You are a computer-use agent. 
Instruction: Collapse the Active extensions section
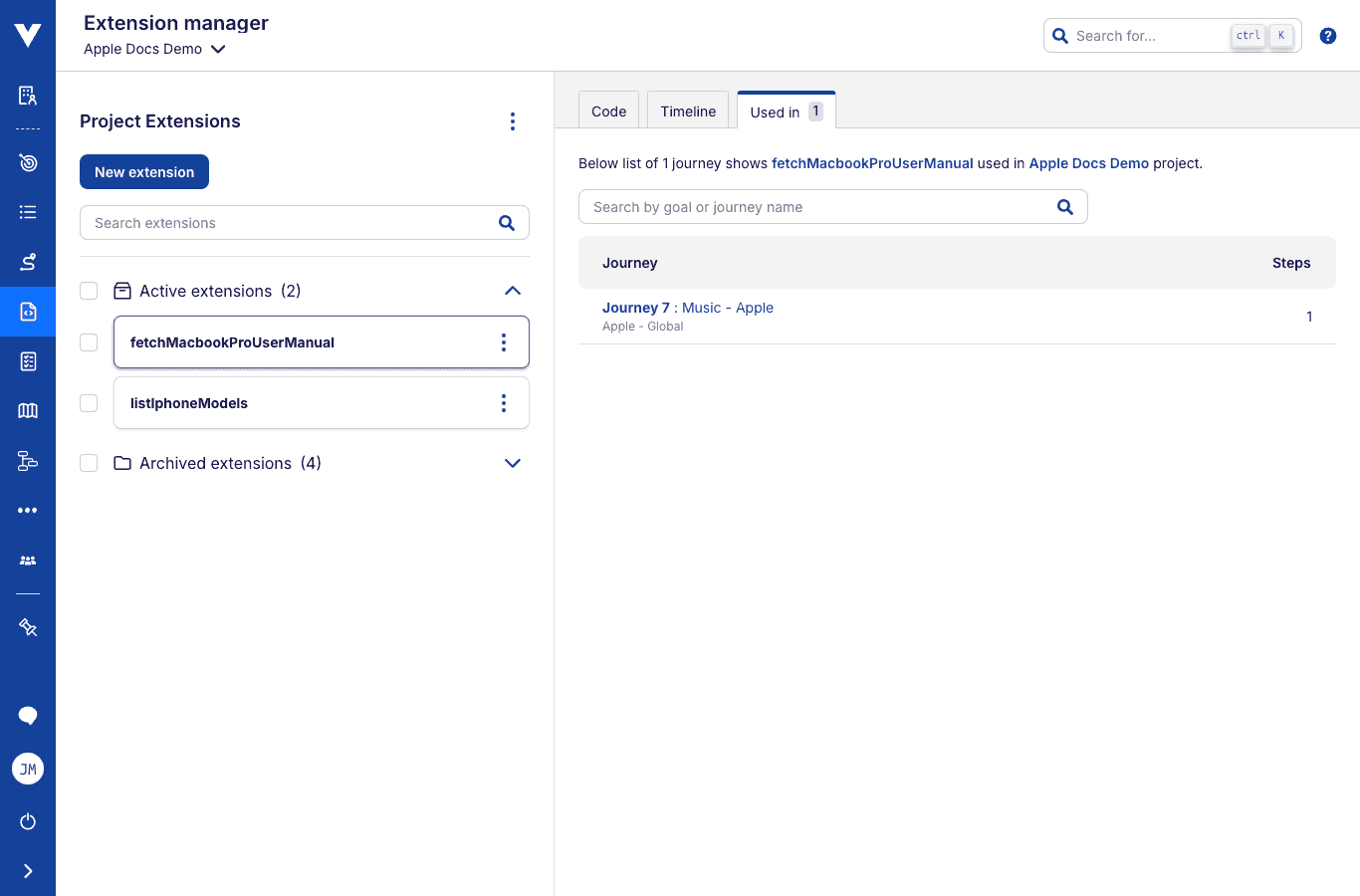(513, 291)
